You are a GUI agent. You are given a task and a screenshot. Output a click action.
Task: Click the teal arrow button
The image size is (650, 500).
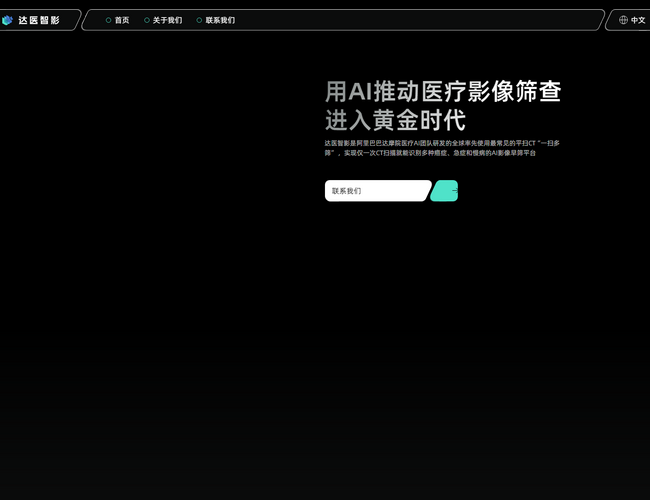[445, 191]
